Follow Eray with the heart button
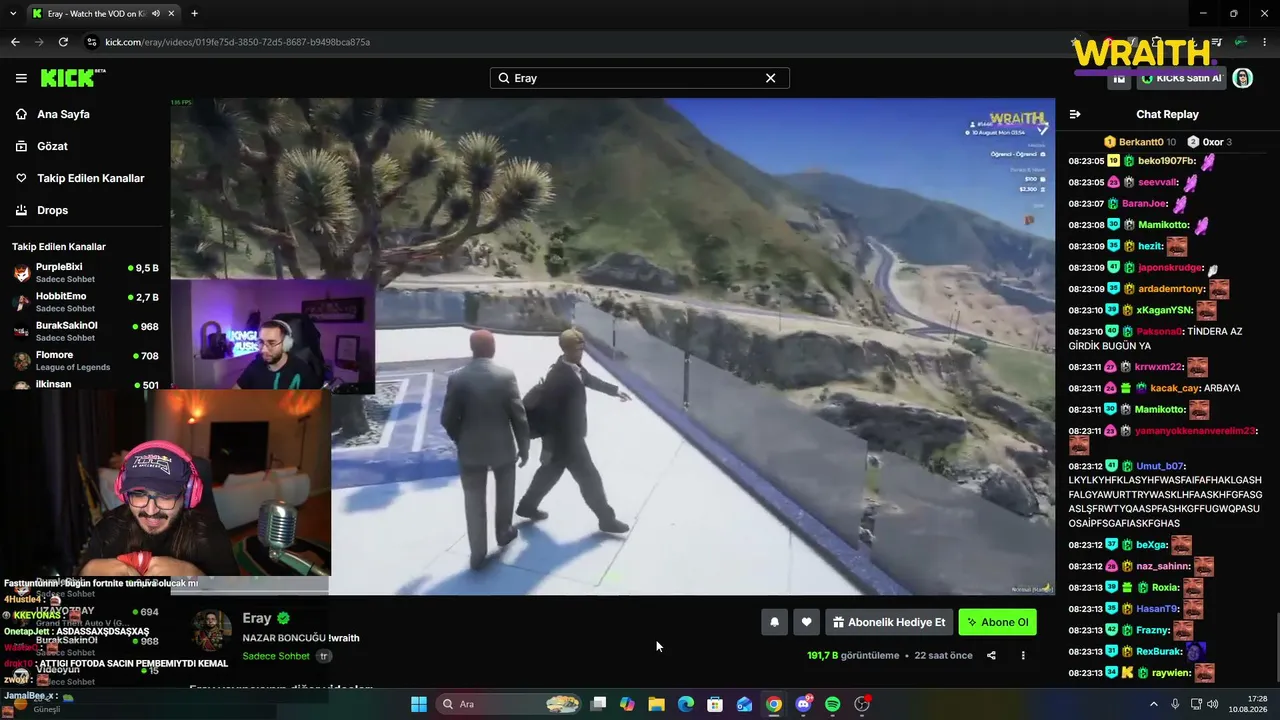The width and height of the screenshot is (1280, 720). pyautogui.click(x=806, y=622)
